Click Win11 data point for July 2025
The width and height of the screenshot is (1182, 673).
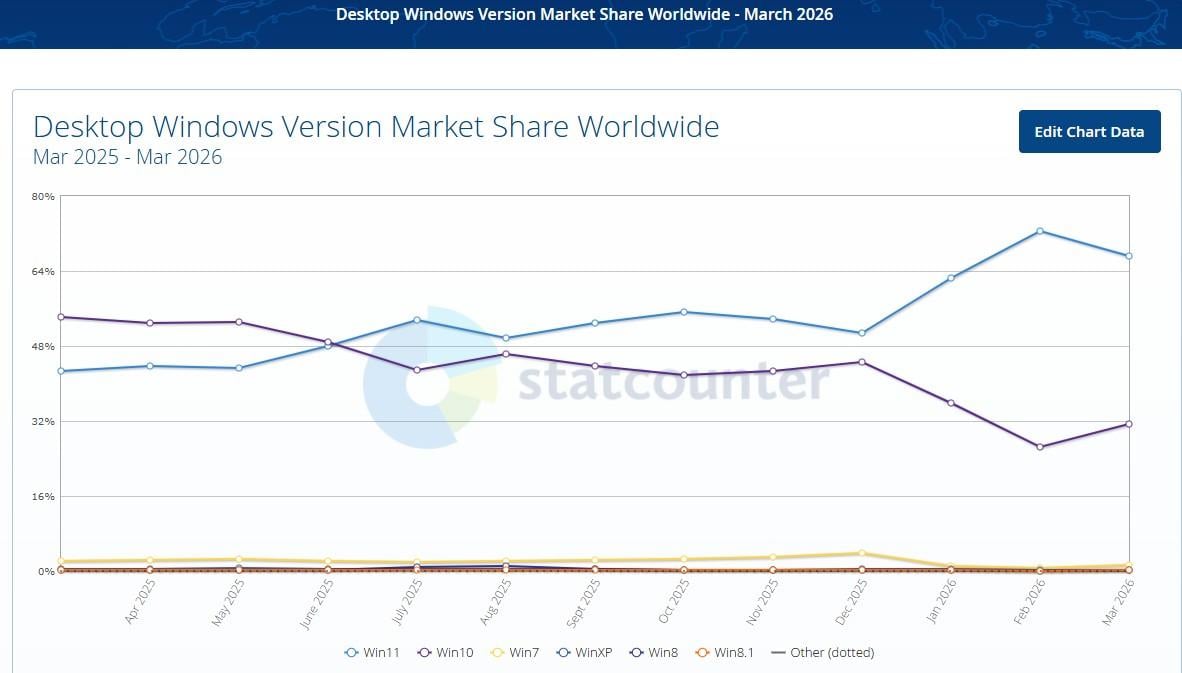tap(416, 320)
